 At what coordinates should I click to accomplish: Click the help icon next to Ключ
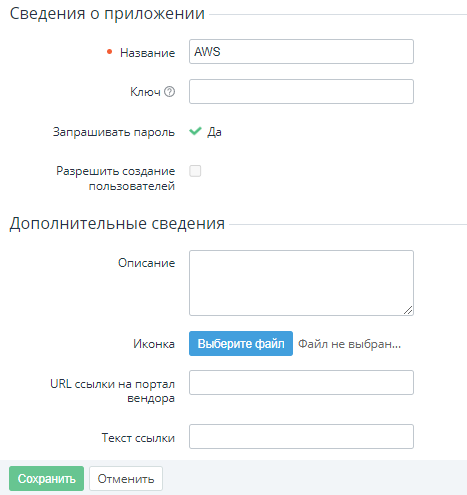pyautogui.click(x=170, y=91)
